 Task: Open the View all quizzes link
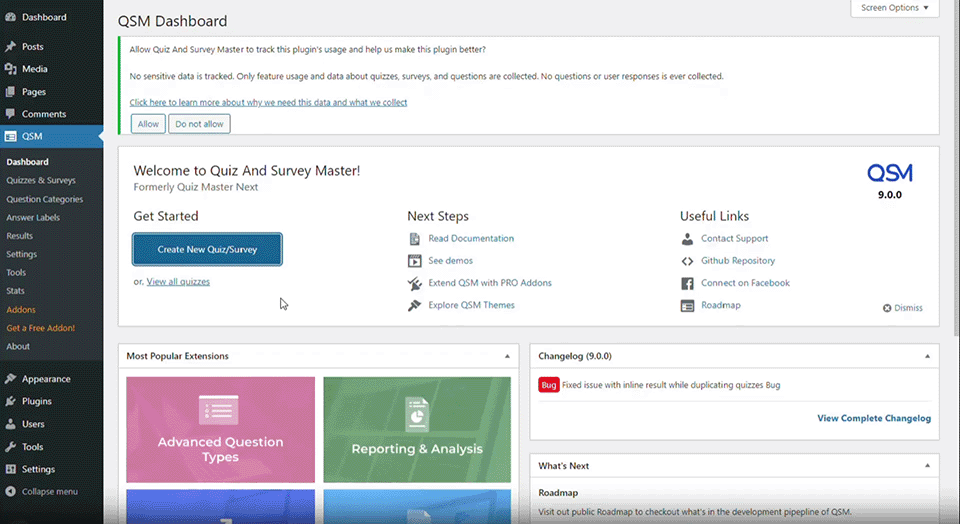[178, 282]
